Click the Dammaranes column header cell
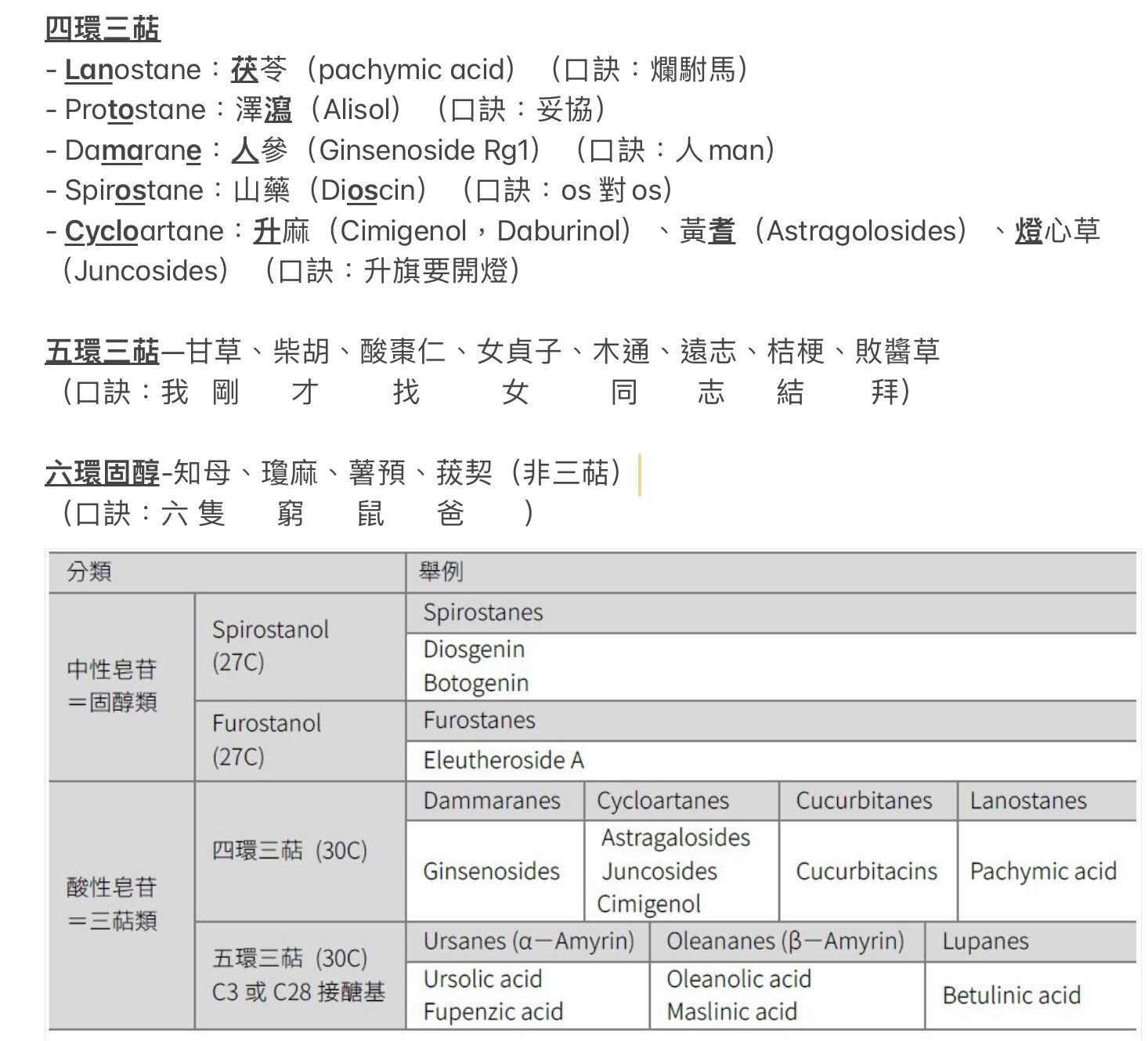 pos(492,801)
